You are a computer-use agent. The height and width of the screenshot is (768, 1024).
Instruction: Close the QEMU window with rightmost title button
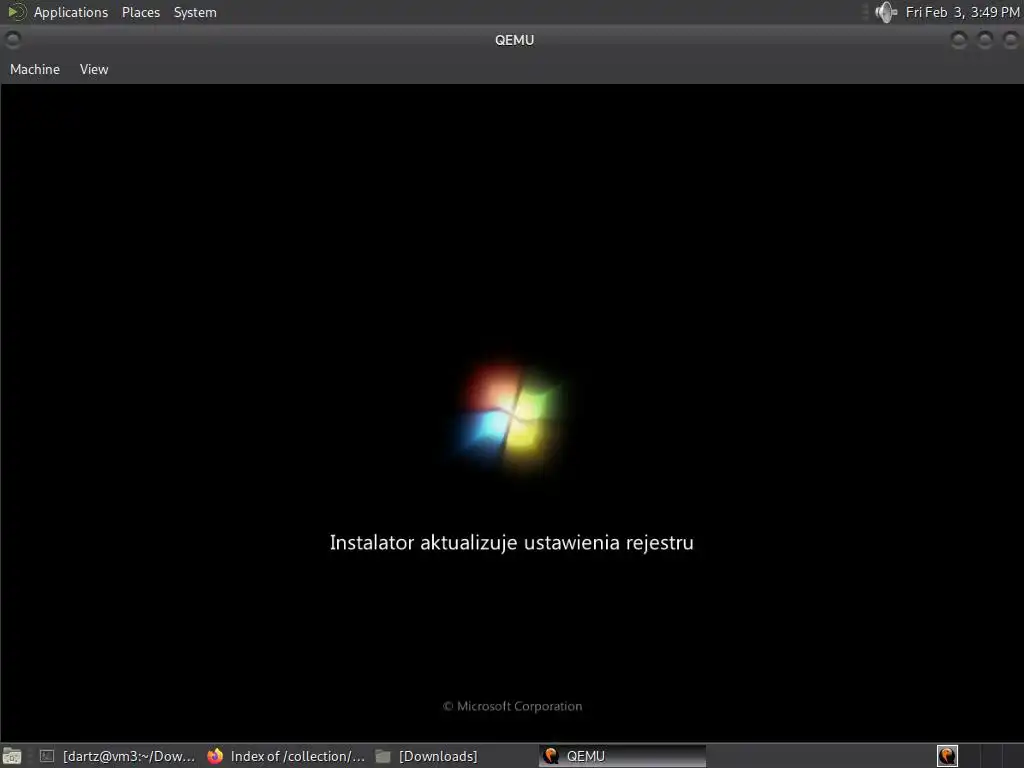click(x=1010, y=40)
